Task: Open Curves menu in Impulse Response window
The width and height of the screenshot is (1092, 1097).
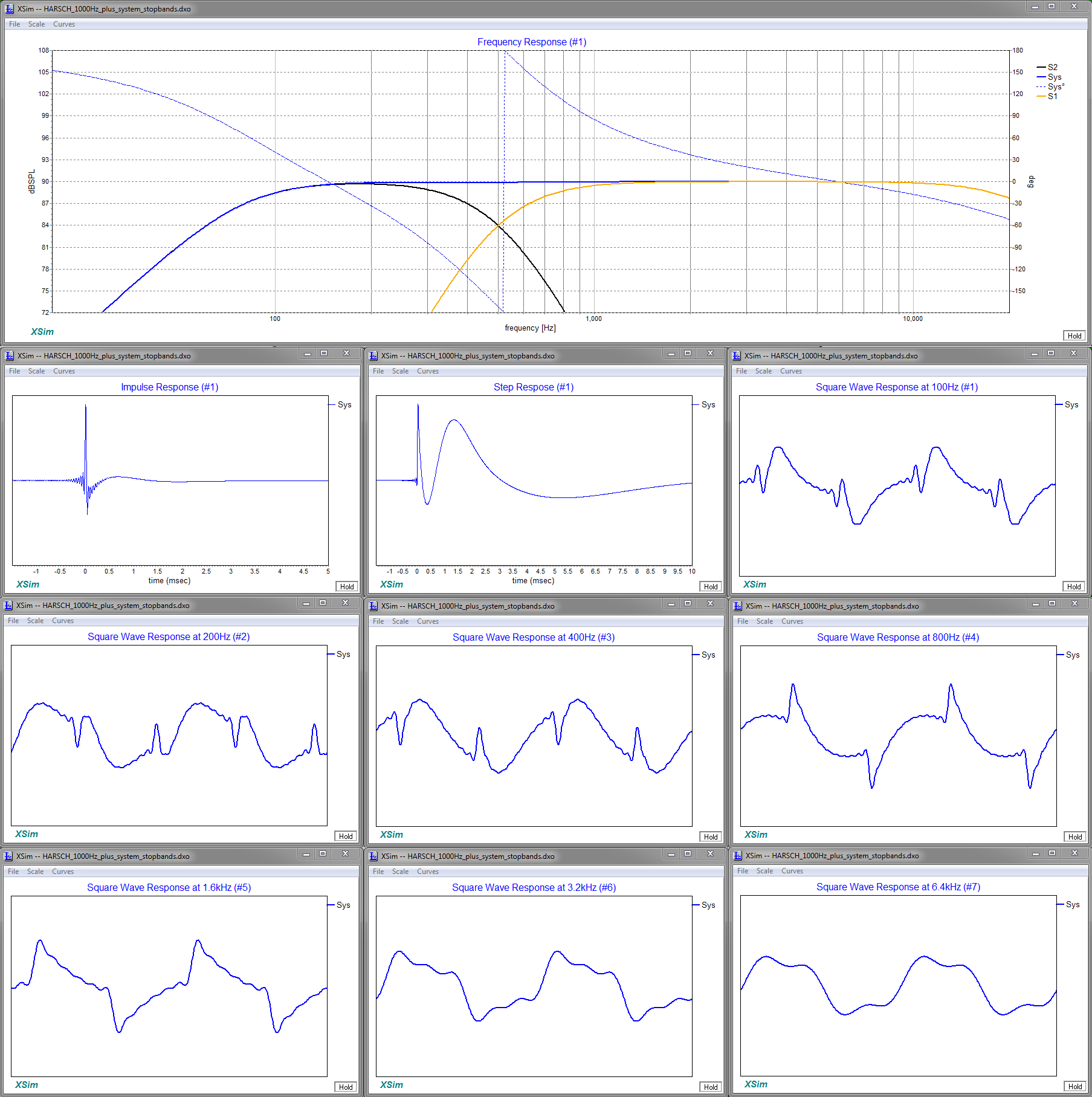Action: (64, 371)
